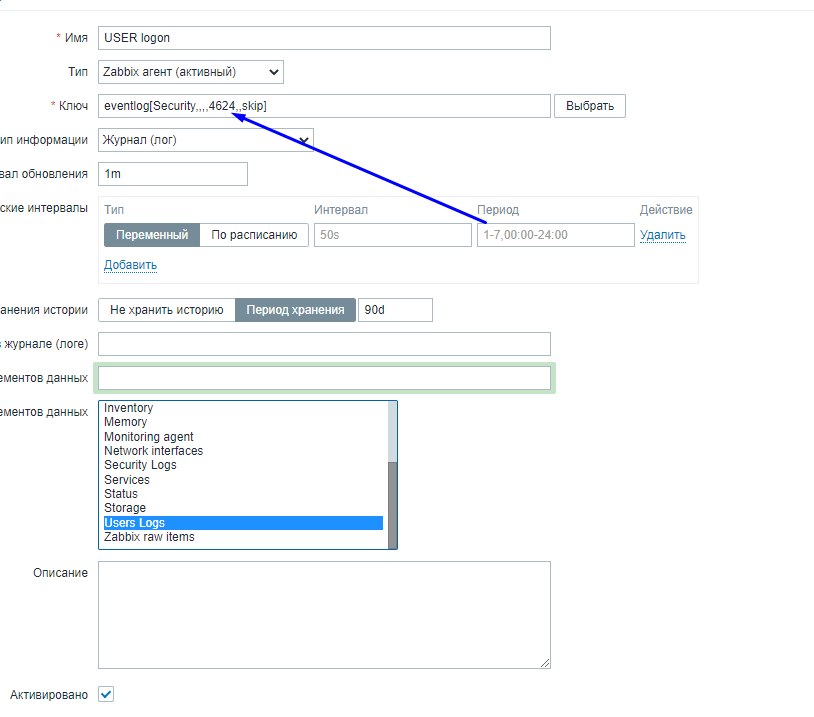The width and height of the screenshot is (814, 717).
Task: Select the Переменный interval type
Action: pos(152,235)
